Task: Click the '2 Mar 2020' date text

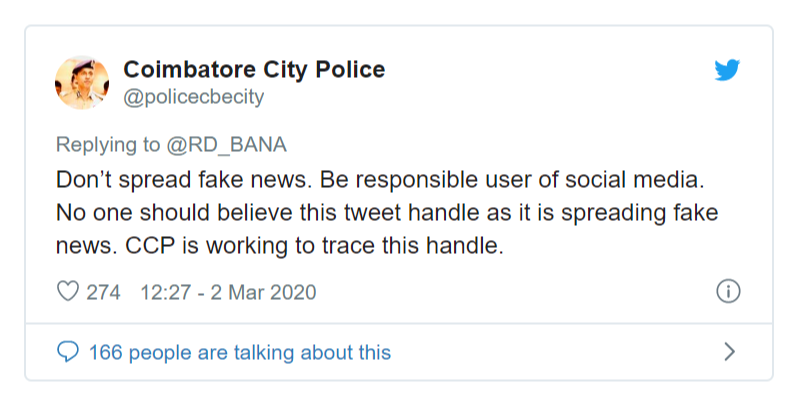Action: point(263,292)
